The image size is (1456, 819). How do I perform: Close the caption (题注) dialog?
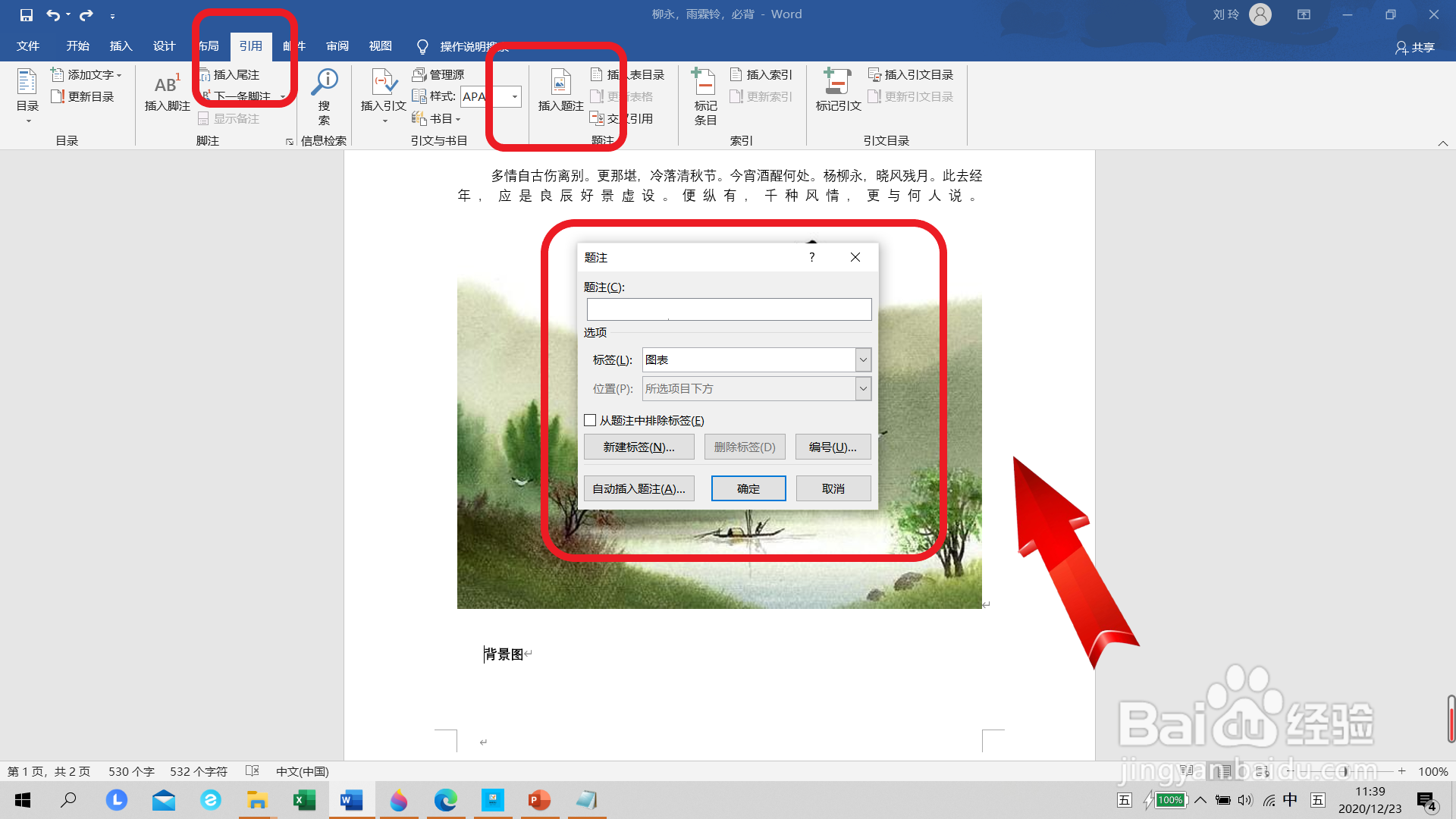(x=855, y=257)
